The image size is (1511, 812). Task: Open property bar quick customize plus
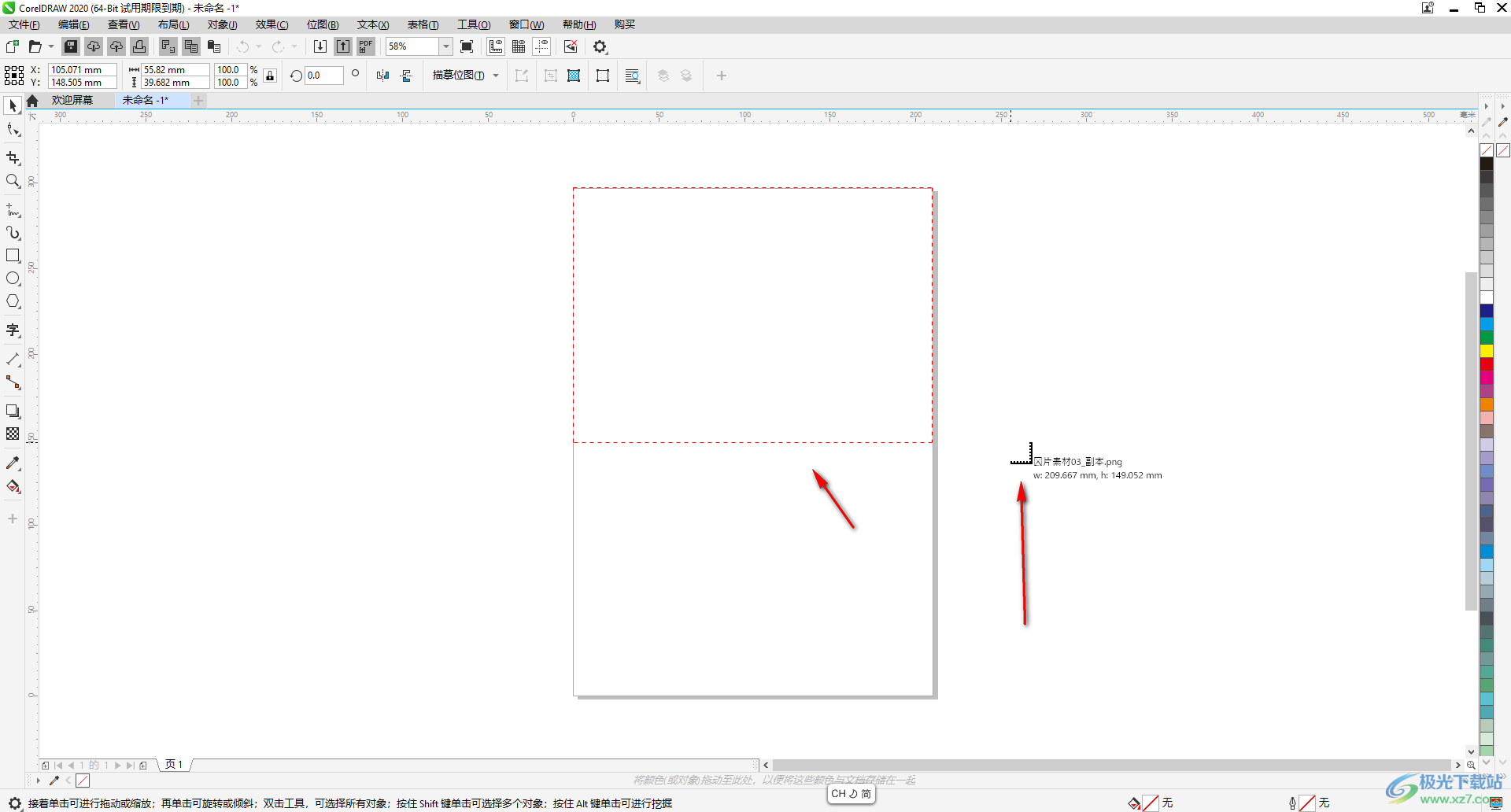722,76
